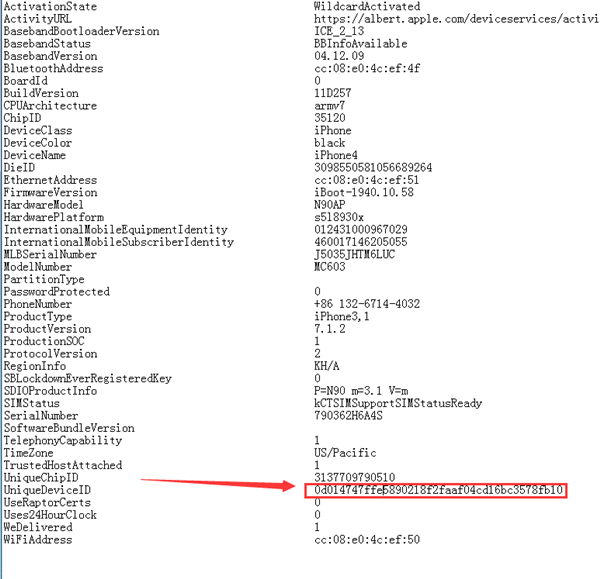
Task: Click the highlighted UniqueDeviceID value
Action: tap(438, 490)
